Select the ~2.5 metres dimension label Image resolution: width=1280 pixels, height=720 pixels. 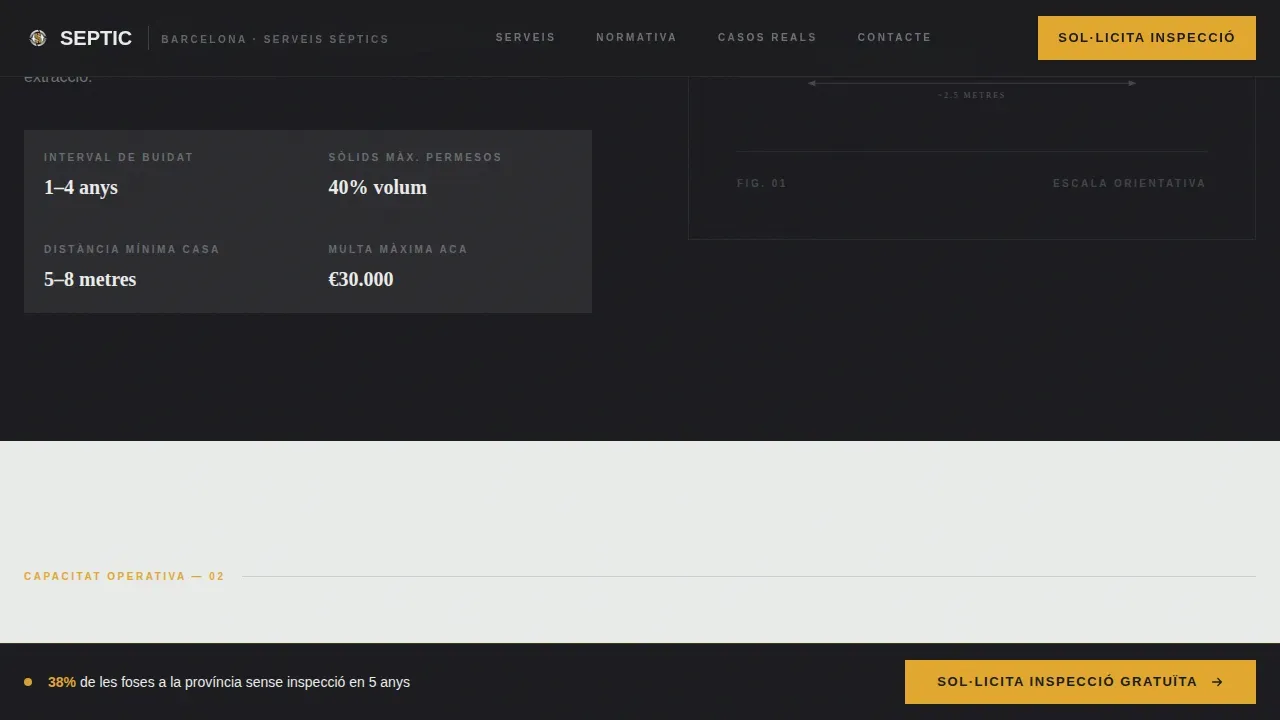(x=972, y=95)
